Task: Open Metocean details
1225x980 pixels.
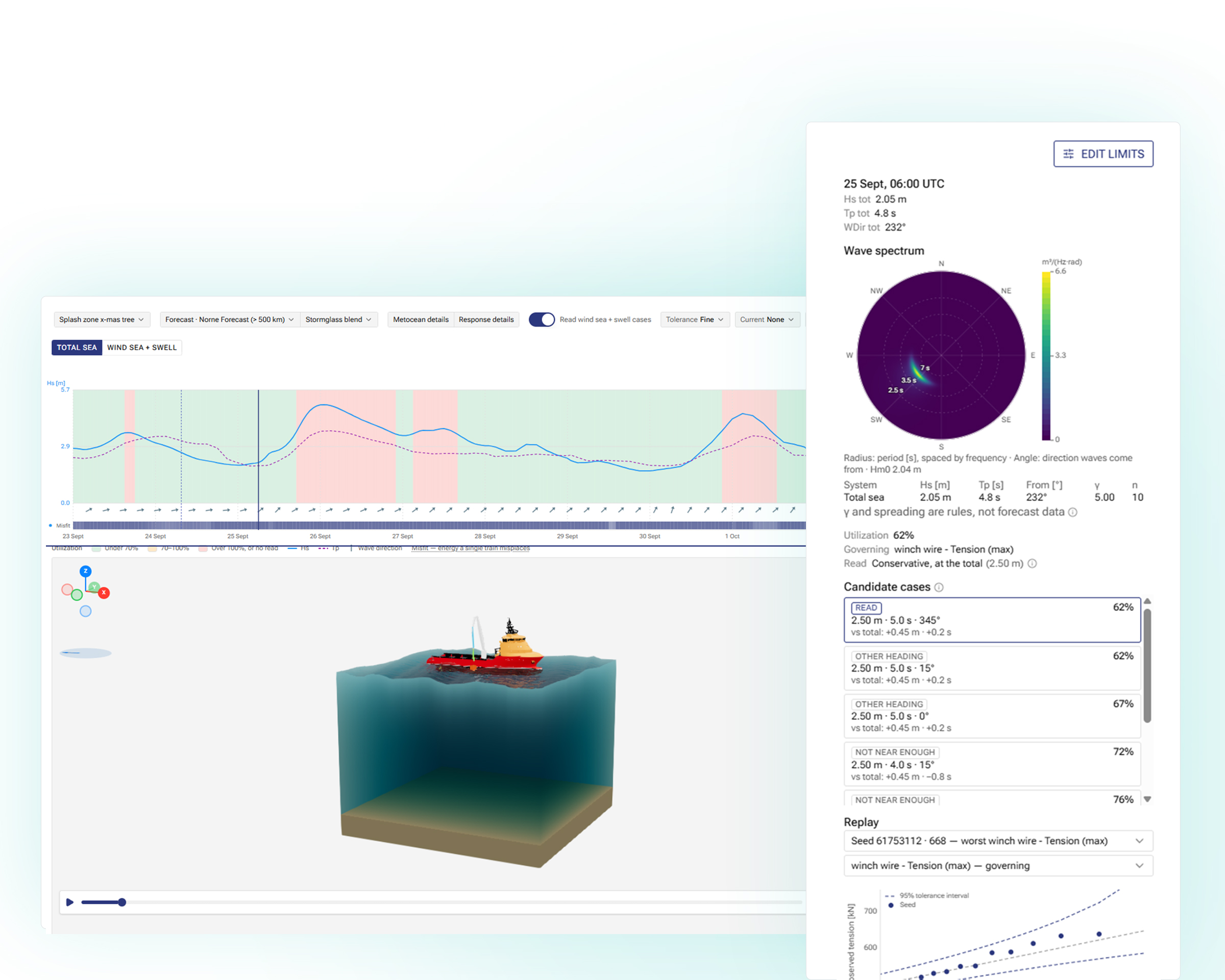Action: [421, 320]
